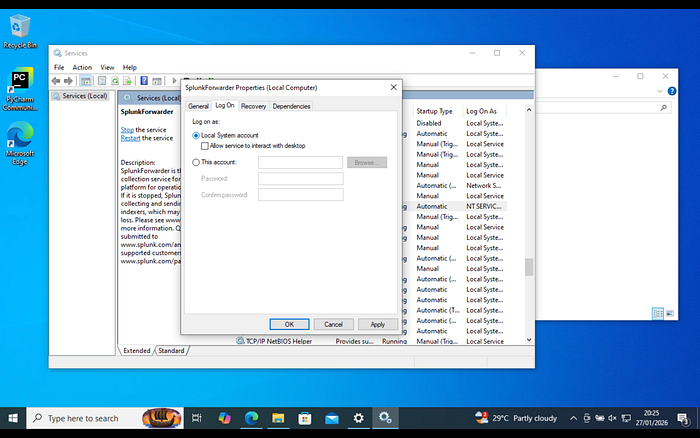Open the Action menu in Services
Screen dimensions: 700x438
click(x=82, y=67)
